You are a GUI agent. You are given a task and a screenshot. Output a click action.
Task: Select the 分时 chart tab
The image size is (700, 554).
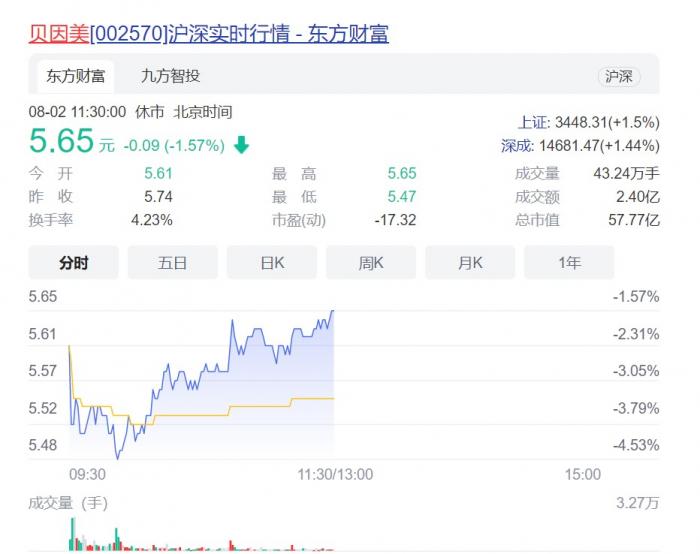[x=74, y=262]
